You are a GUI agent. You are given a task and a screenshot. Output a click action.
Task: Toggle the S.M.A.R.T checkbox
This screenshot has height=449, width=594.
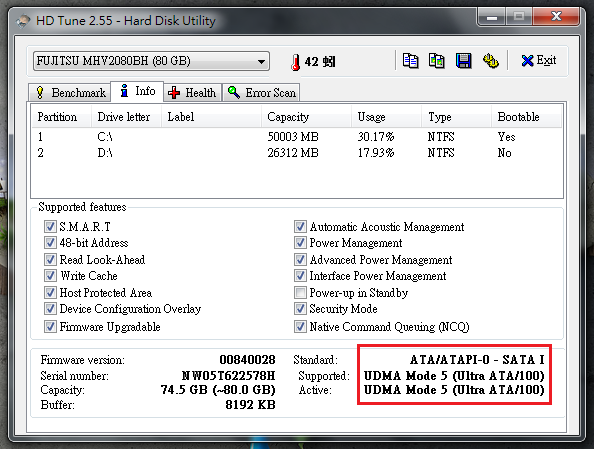[x=50, y=227]
